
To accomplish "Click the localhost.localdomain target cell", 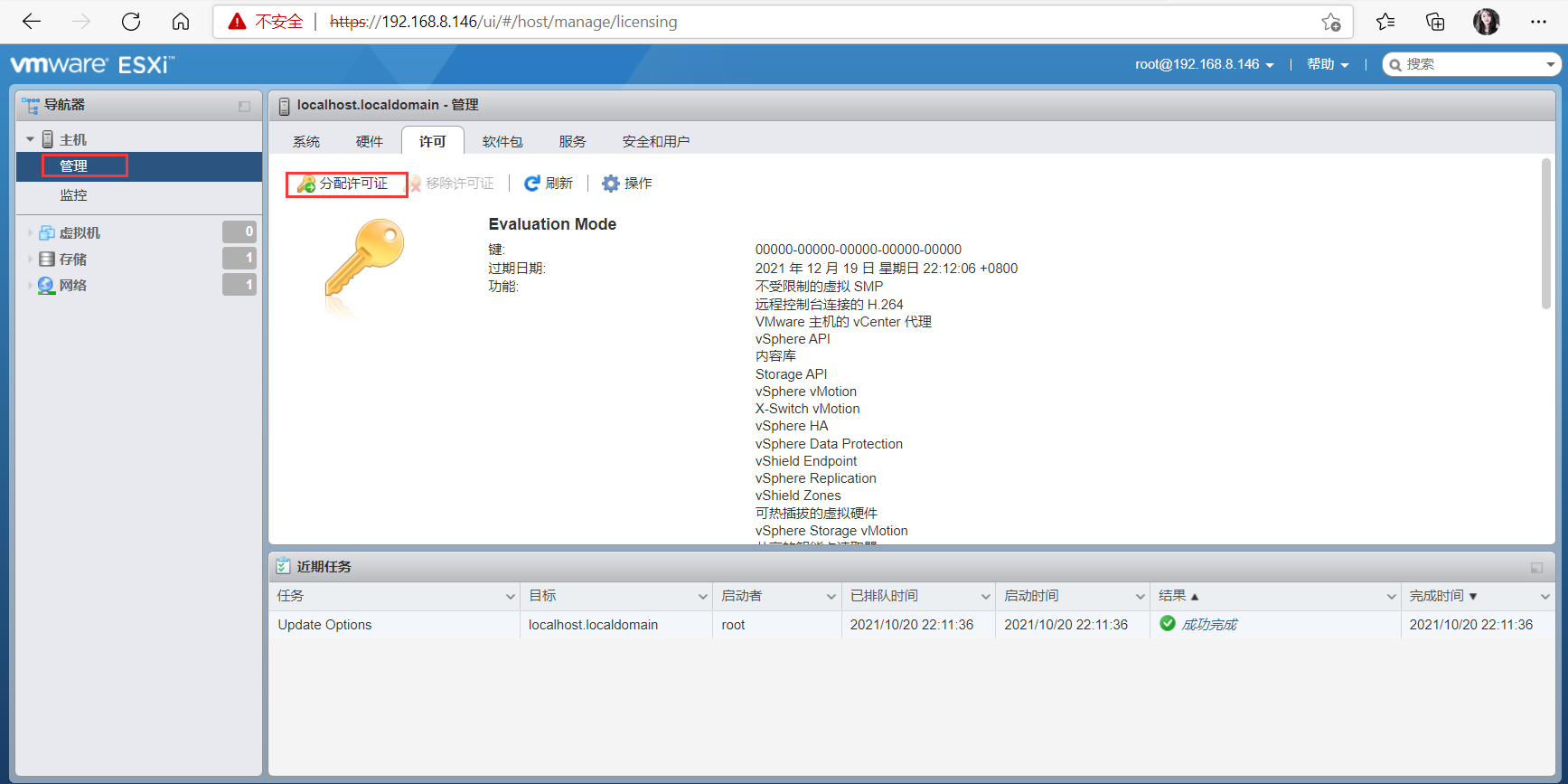I will click(593, 625).
